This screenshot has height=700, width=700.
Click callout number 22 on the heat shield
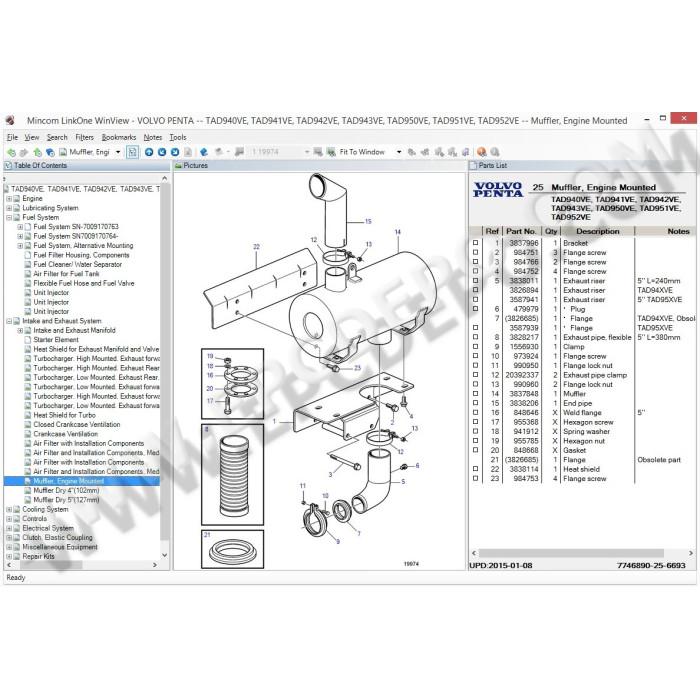click(256, 247)
